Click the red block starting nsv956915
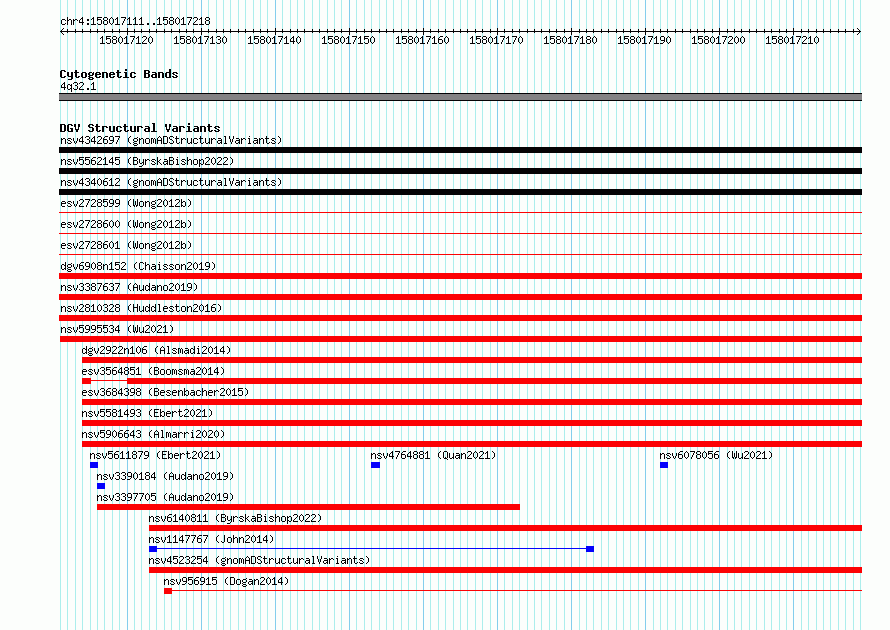This screenshot has width=890, height=630. [x=168, y=591]
